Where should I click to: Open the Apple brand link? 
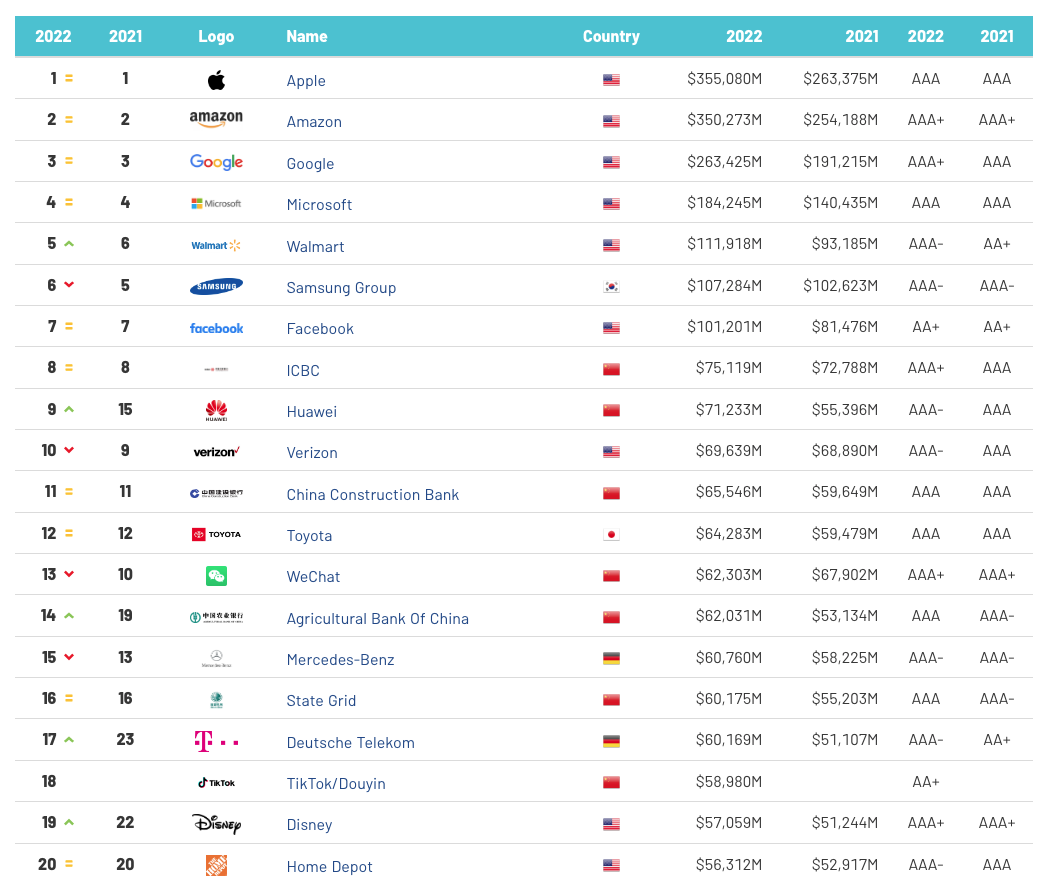tap(306, 81)
